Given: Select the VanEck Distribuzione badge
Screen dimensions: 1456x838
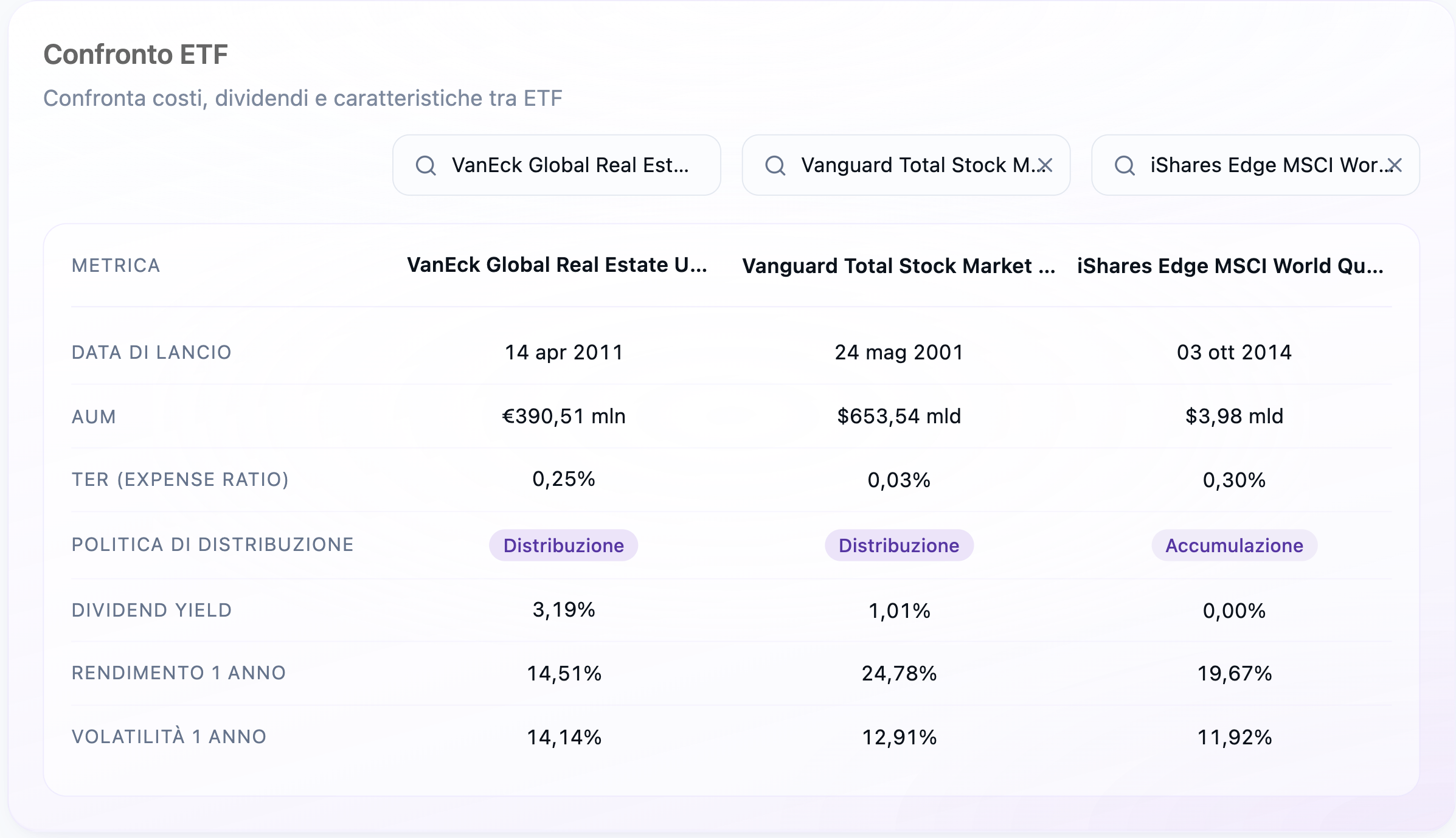Looking at the screenshot, I should [564, 545].
